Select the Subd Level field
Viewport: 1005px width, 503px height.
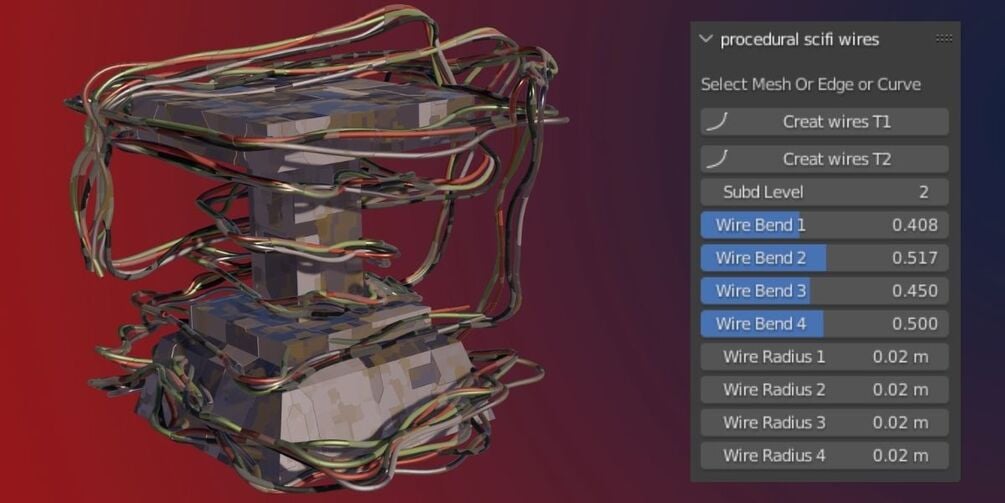(x=824, y=192)
